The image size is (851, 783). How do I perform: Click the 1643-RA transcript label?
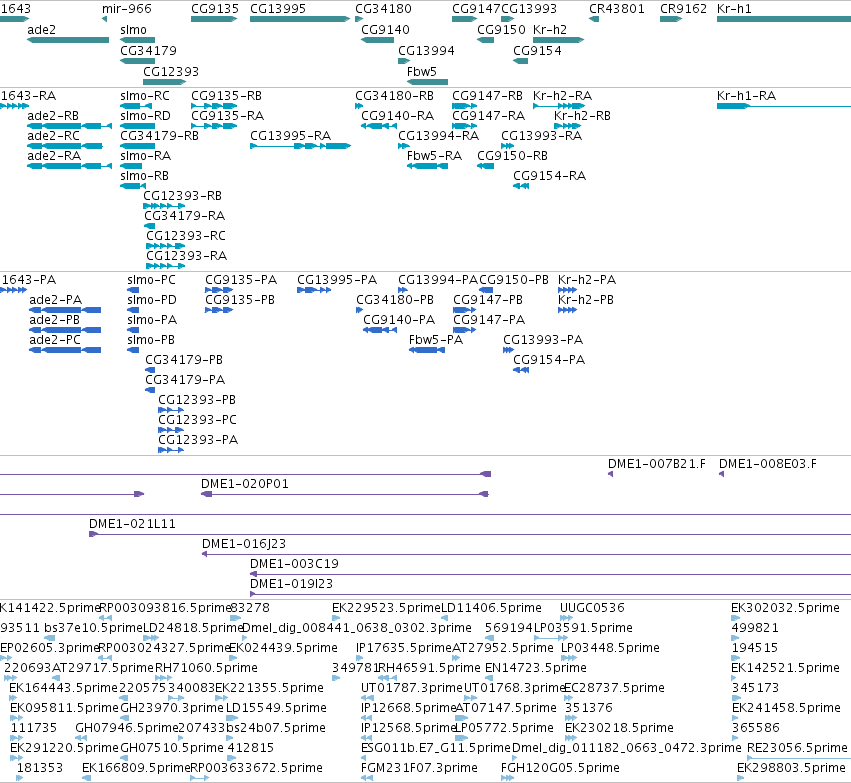28,96
